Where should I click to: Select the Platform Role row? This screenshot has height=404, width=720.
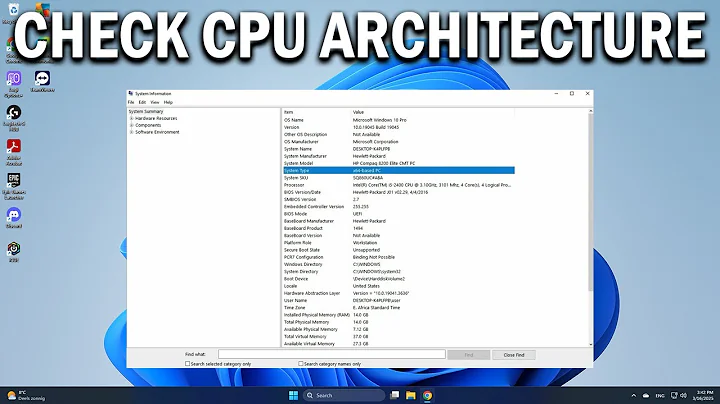(x=399, y=243)
